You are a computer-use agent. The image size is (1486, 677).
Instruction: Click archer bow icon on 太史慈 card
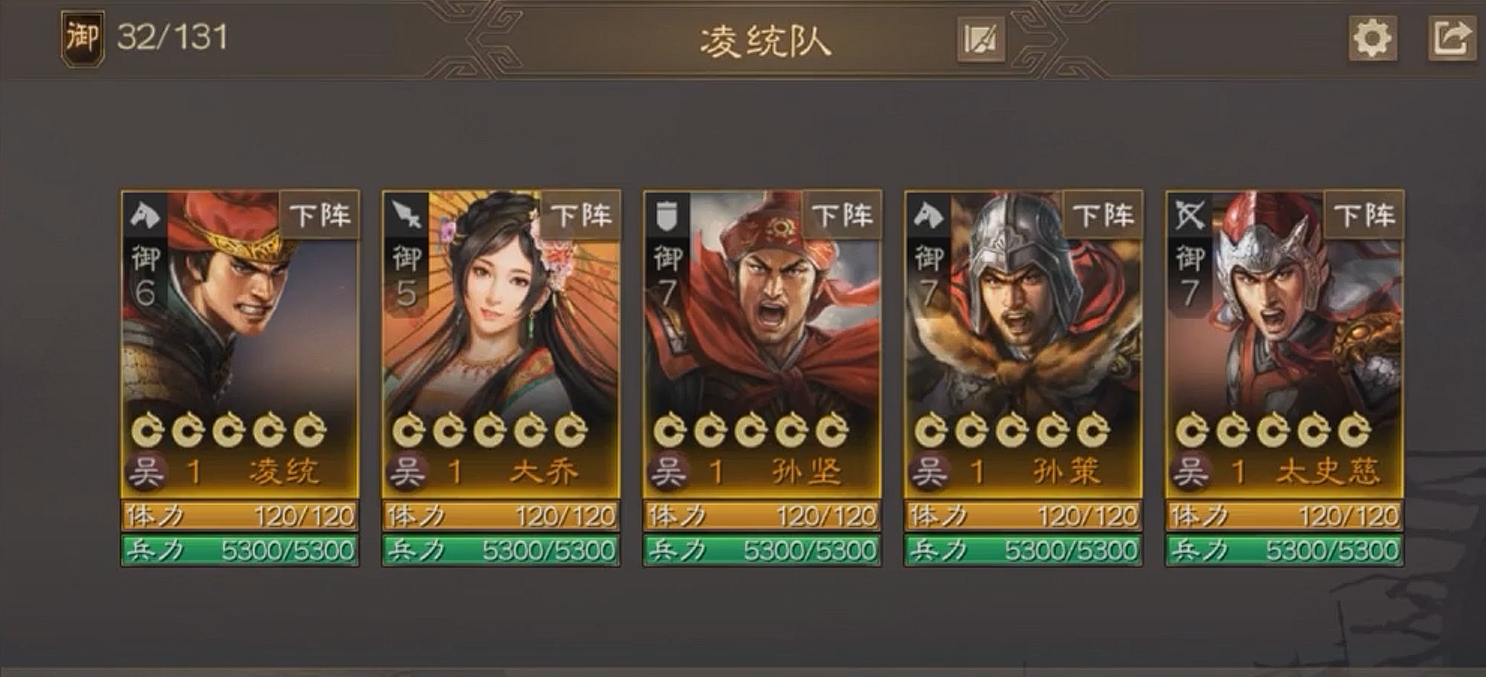[x=1190, y=214]
